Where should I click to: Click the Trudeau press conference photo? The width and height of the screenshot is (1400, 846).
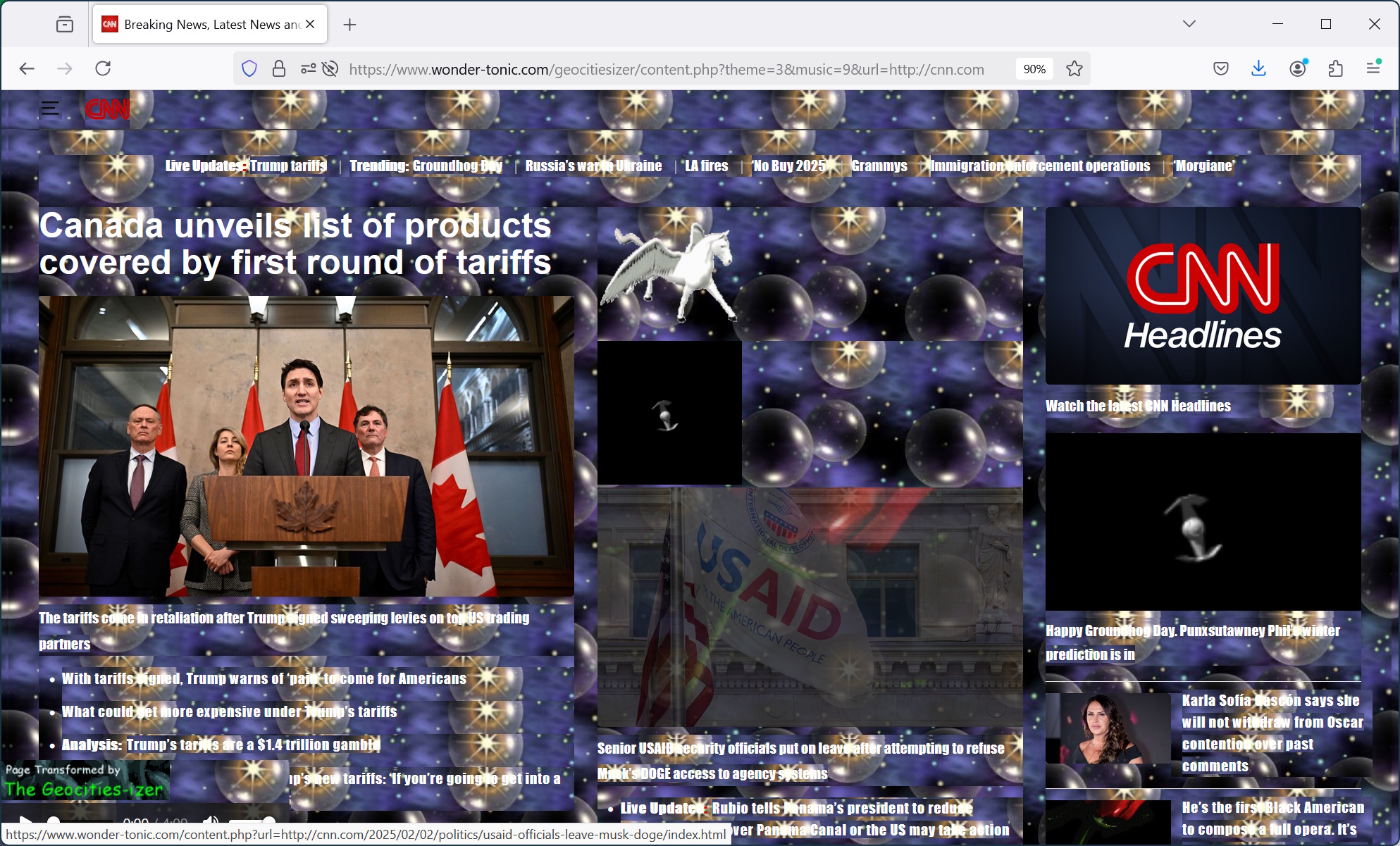coord(306,447)
